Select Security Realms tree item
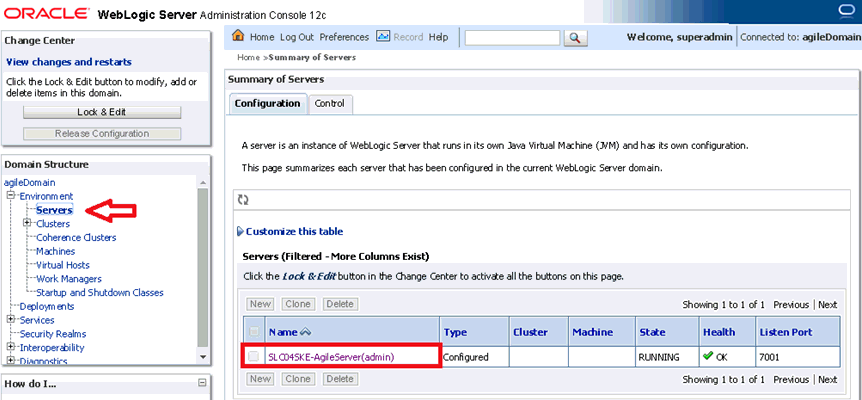This screenshot has width=862, height=400. pos(53,334)
